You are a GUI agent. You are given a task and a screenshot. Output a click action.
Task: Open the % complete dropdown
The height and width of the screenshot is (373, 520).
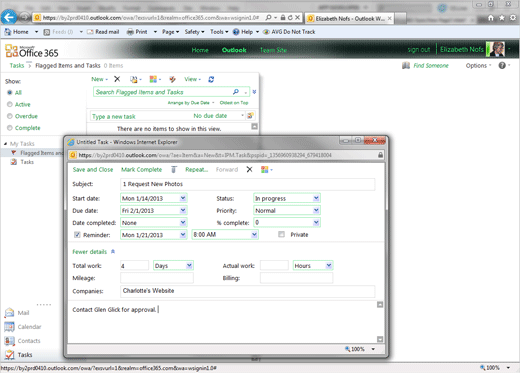point(316,222)
